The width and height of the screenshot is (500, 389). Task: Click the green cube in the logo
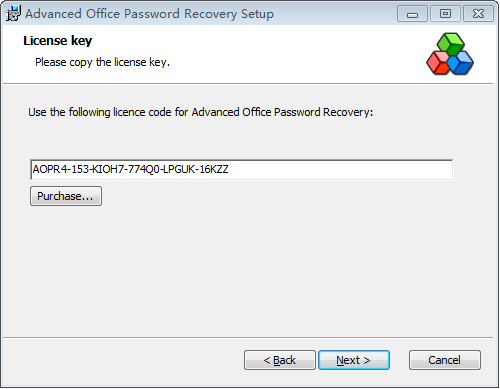click(451, 43)
